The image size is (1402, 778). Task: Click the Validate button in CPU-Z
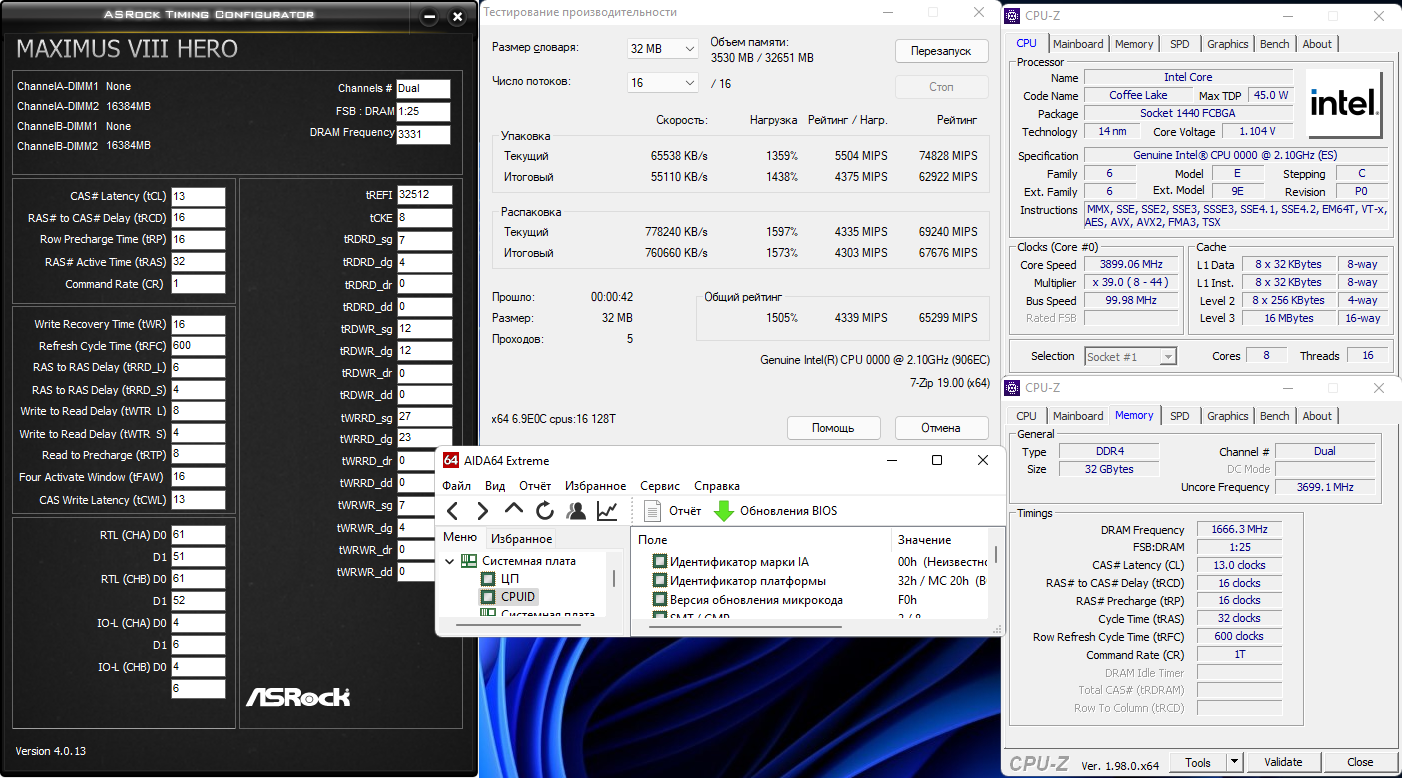click(x=1284, y=762)
